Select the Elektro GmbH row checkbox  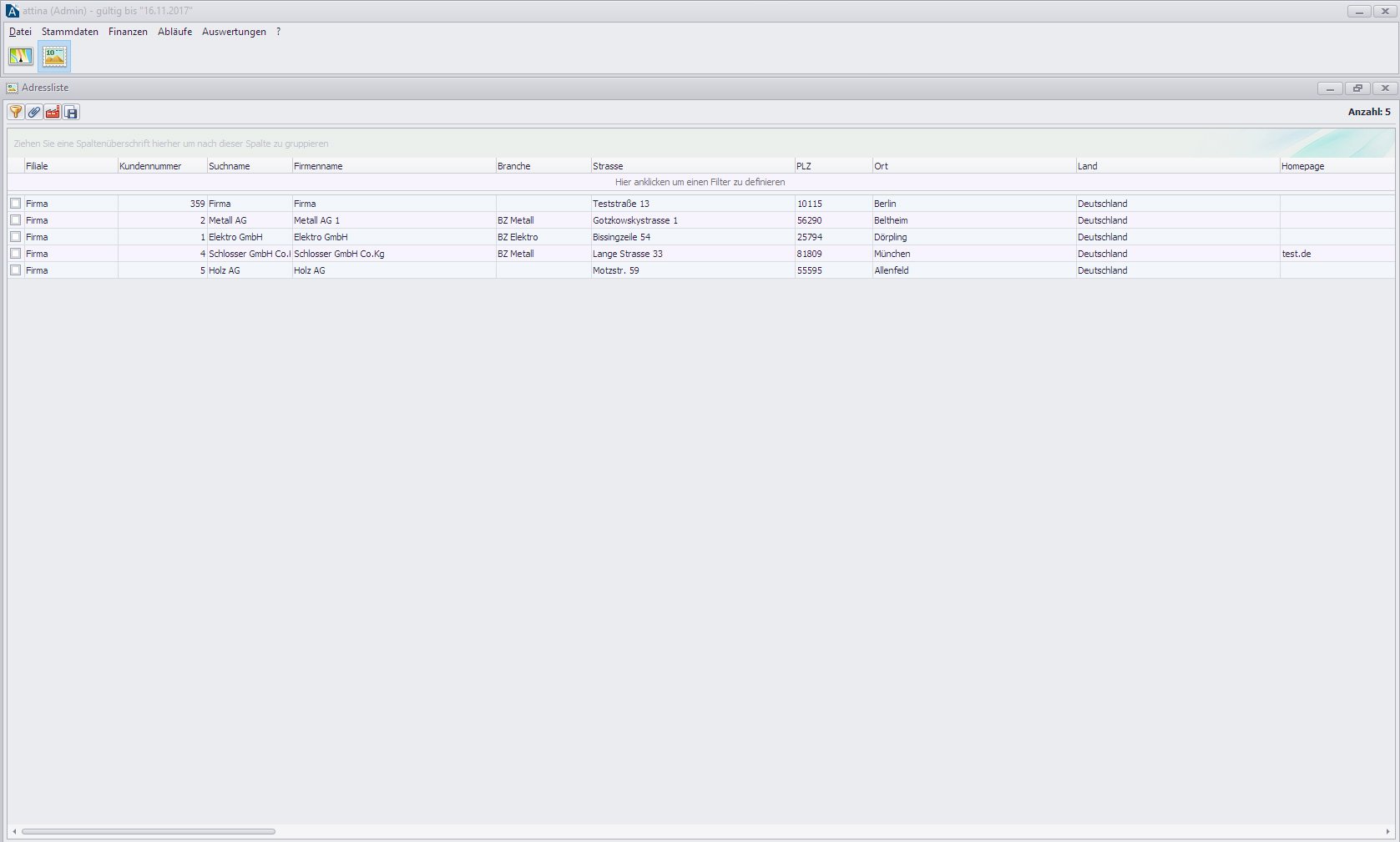16,237
